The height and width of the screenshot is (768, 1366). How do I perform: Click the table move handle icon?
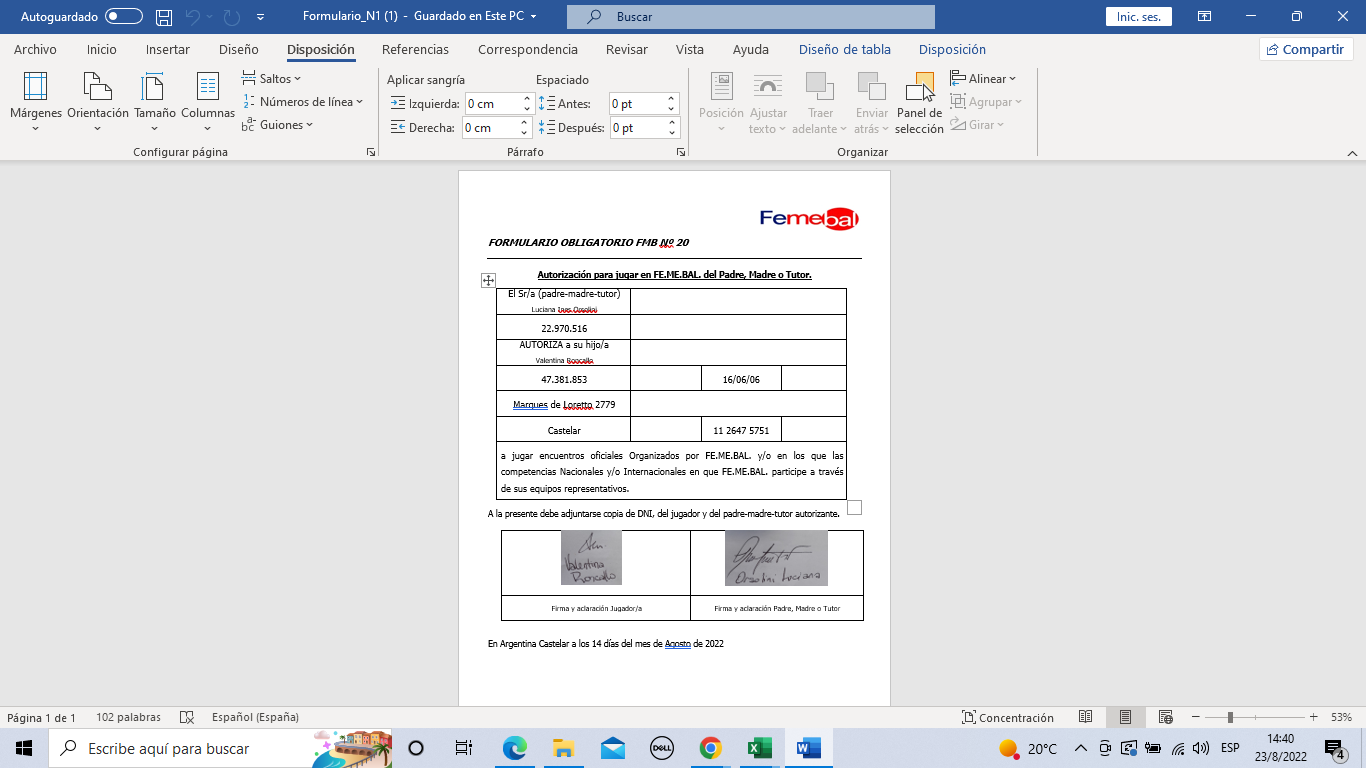click(x=489, y=281)
